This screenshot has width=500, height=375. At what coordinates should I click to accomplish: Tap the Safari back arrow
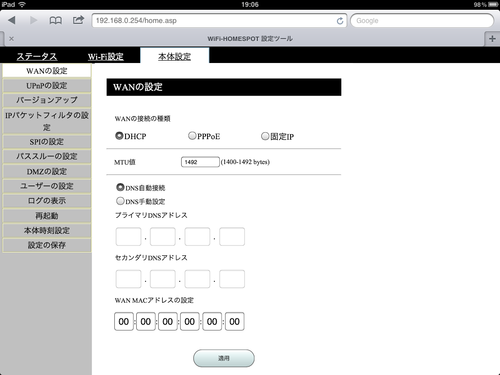(x=12, y=20)
